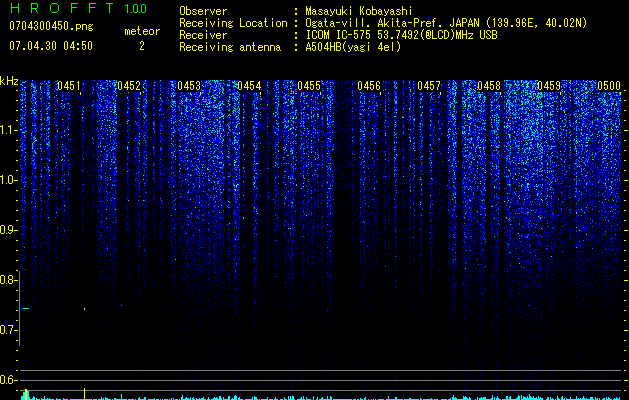Viewport: 629px width, 400px height.
Task: Click the 1.1 kHz axis label
Action: pyautogui.click(x=8, y=130)
